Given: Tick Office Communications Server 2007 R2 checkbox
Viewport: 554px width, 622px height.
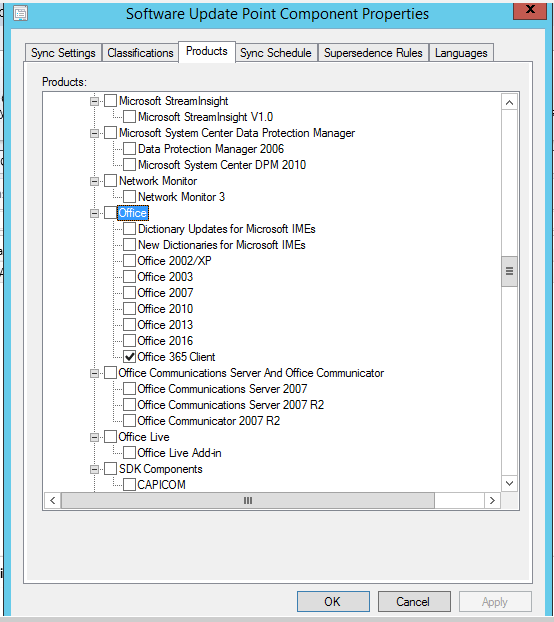Looking at the screenshot, I should coord(129,405).
